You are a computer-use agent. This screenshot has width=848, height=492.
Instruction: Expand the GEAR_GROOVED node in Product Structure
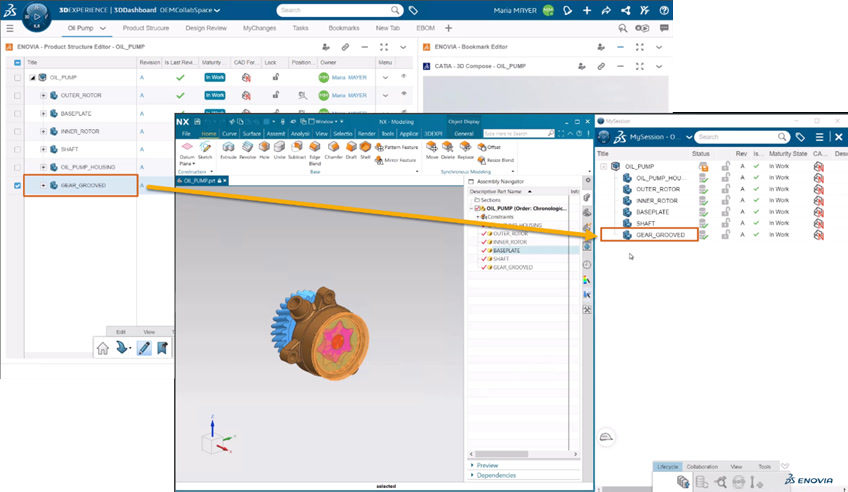(43, 185)
